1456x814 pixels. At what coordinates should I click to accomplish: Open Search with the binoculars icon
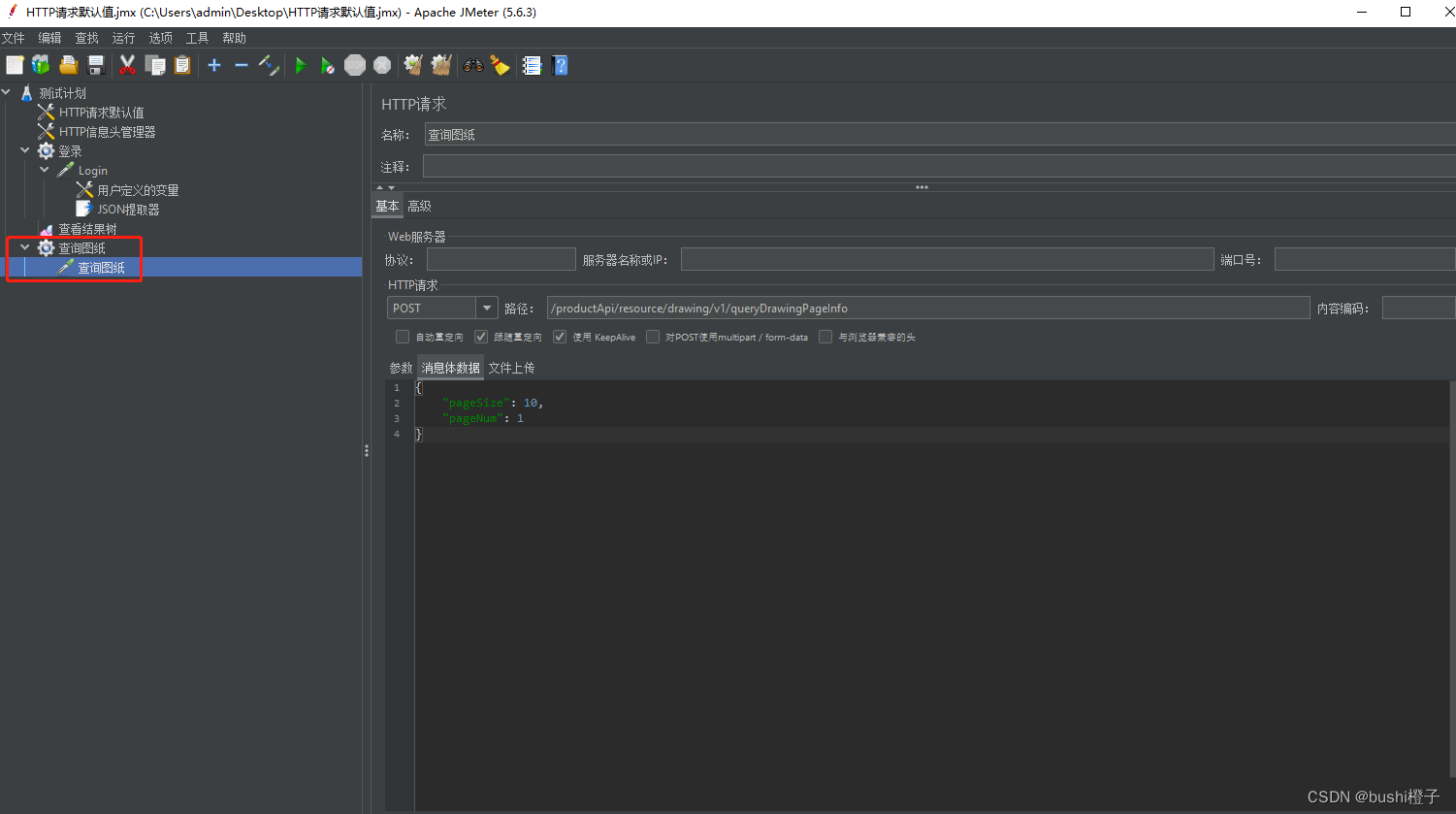coord(473,65)
